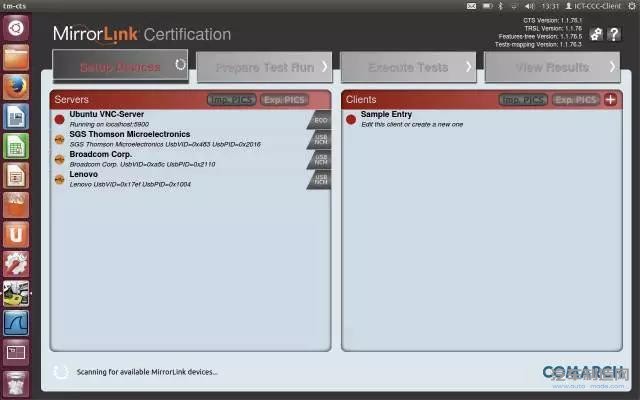Open the MirrorLink CTS app launcher icon

(16, 293)
